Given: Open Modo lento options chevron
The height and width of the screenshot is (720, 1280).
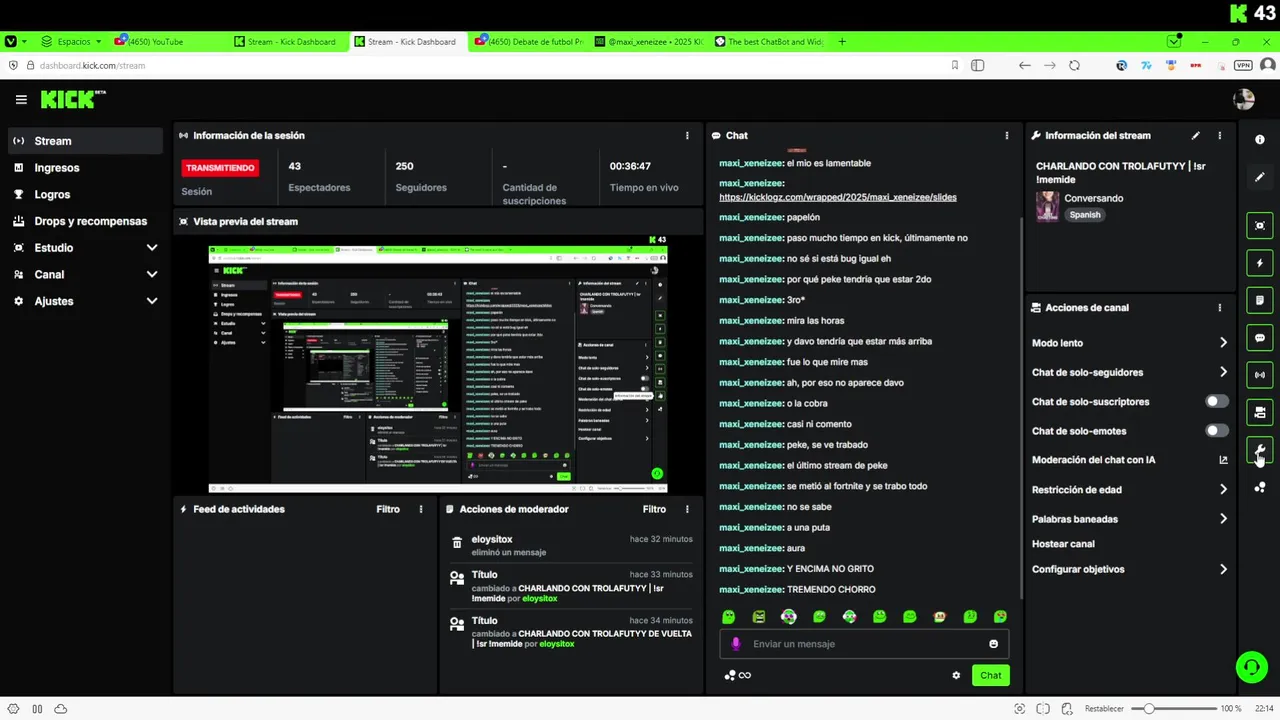Looking at the screenshot, I should click(1223, 343).
